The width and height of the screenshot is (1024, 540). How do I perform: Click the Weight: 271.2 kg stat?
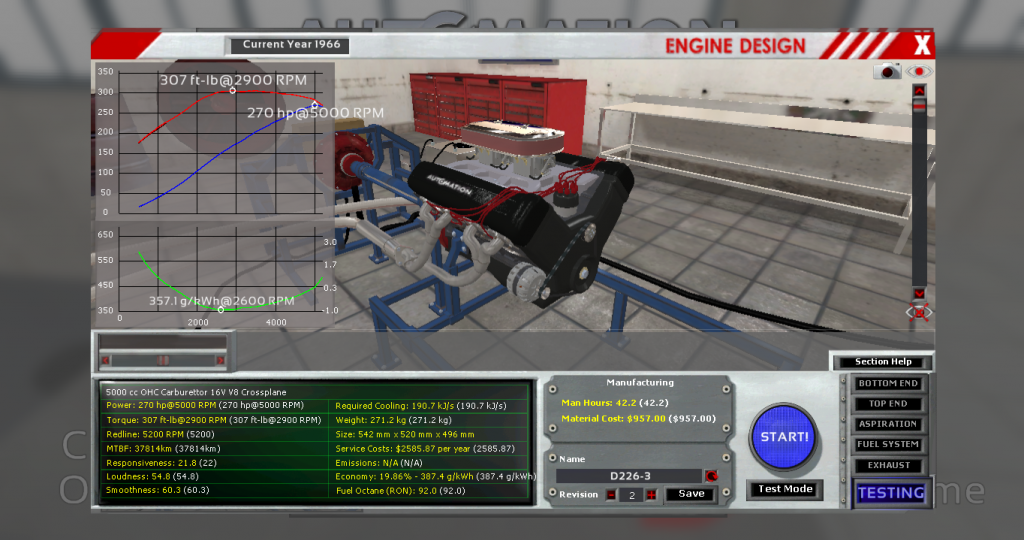tap(393, 420)
